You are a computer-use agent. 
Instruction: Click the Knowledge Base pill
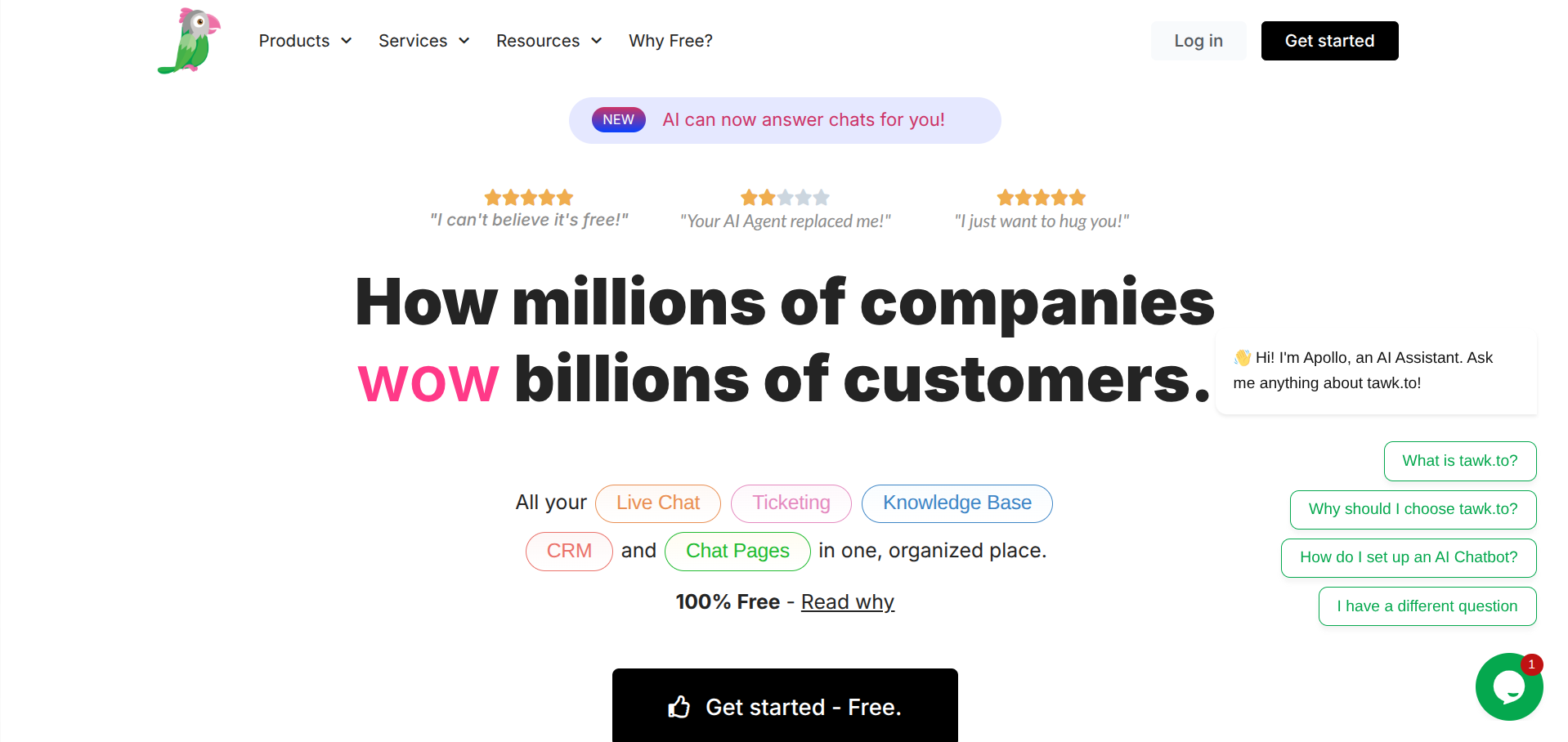[x=956, y=503]
